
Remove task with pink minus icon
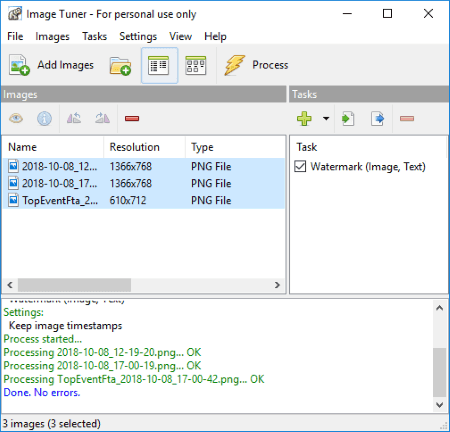pos(407,118)
